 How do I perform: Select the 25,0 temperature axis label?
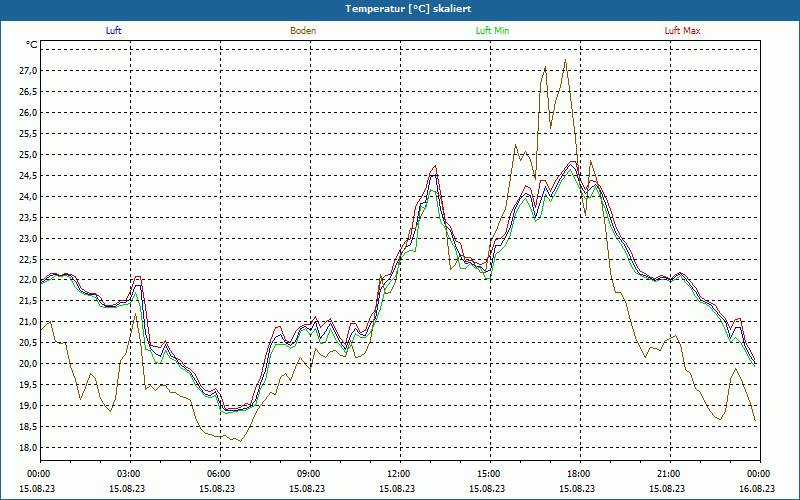pyautogui.click(x=26, y=155)
